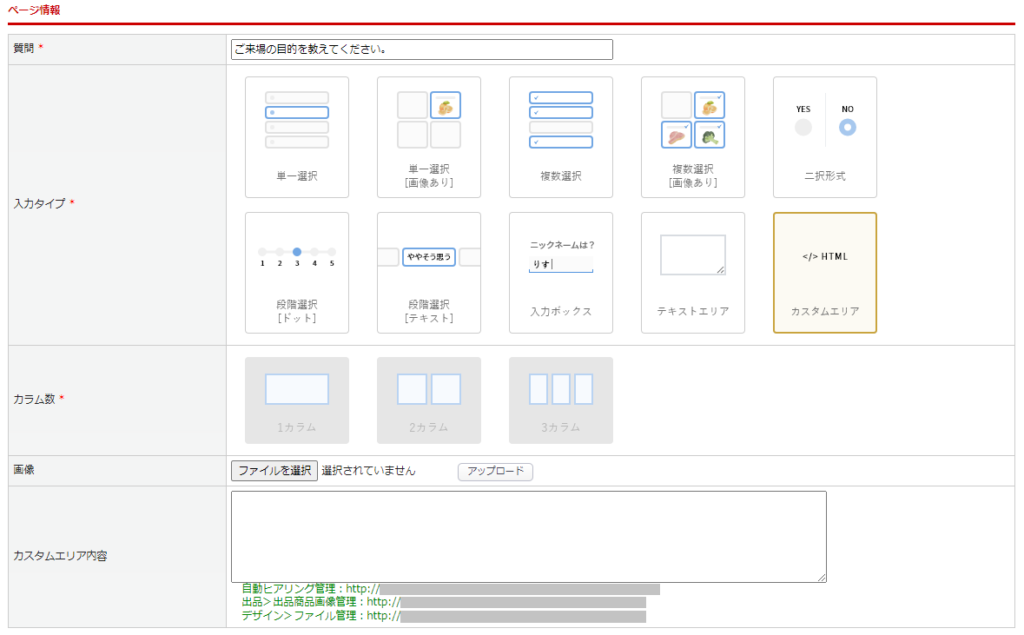Click the カスタムエリア HTML tile

tap(824, 272)
